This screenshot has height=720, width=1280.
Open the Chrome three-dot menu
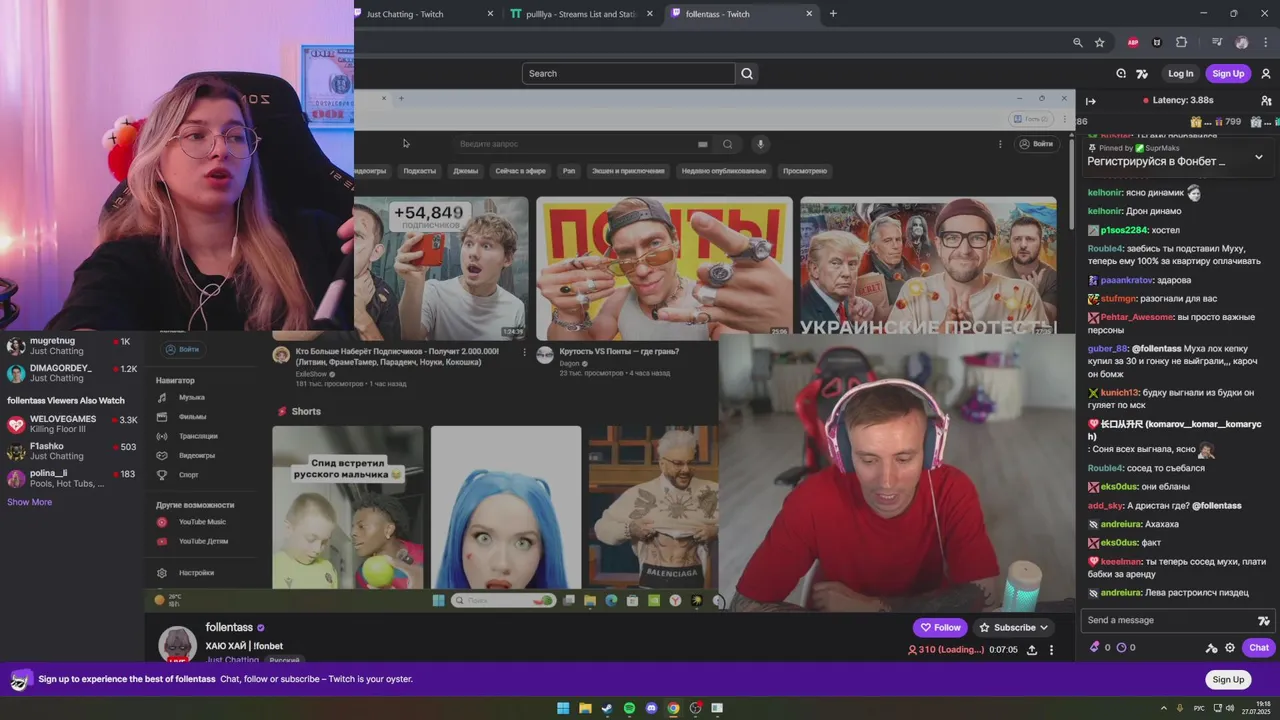coord(1266,43)
